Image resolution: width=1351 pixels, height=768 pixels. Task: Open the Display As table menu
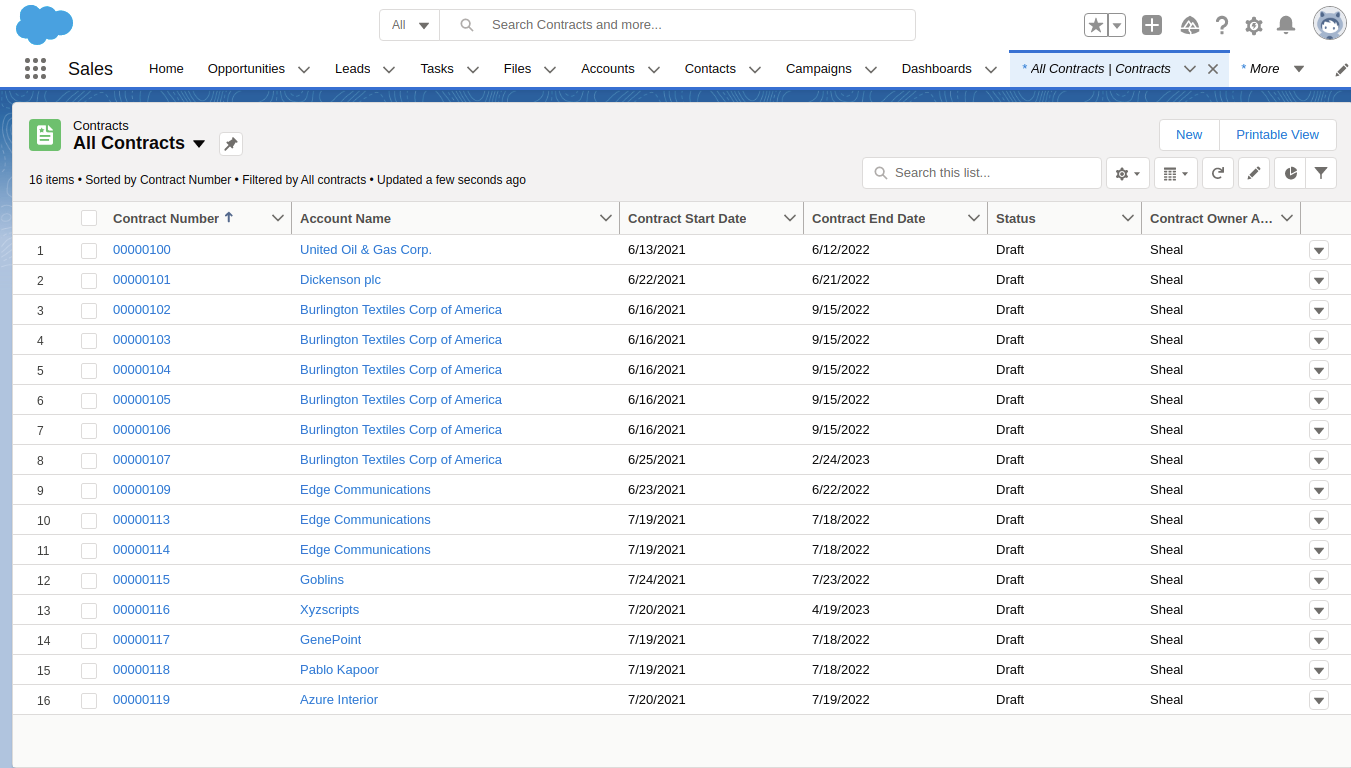1176,173
